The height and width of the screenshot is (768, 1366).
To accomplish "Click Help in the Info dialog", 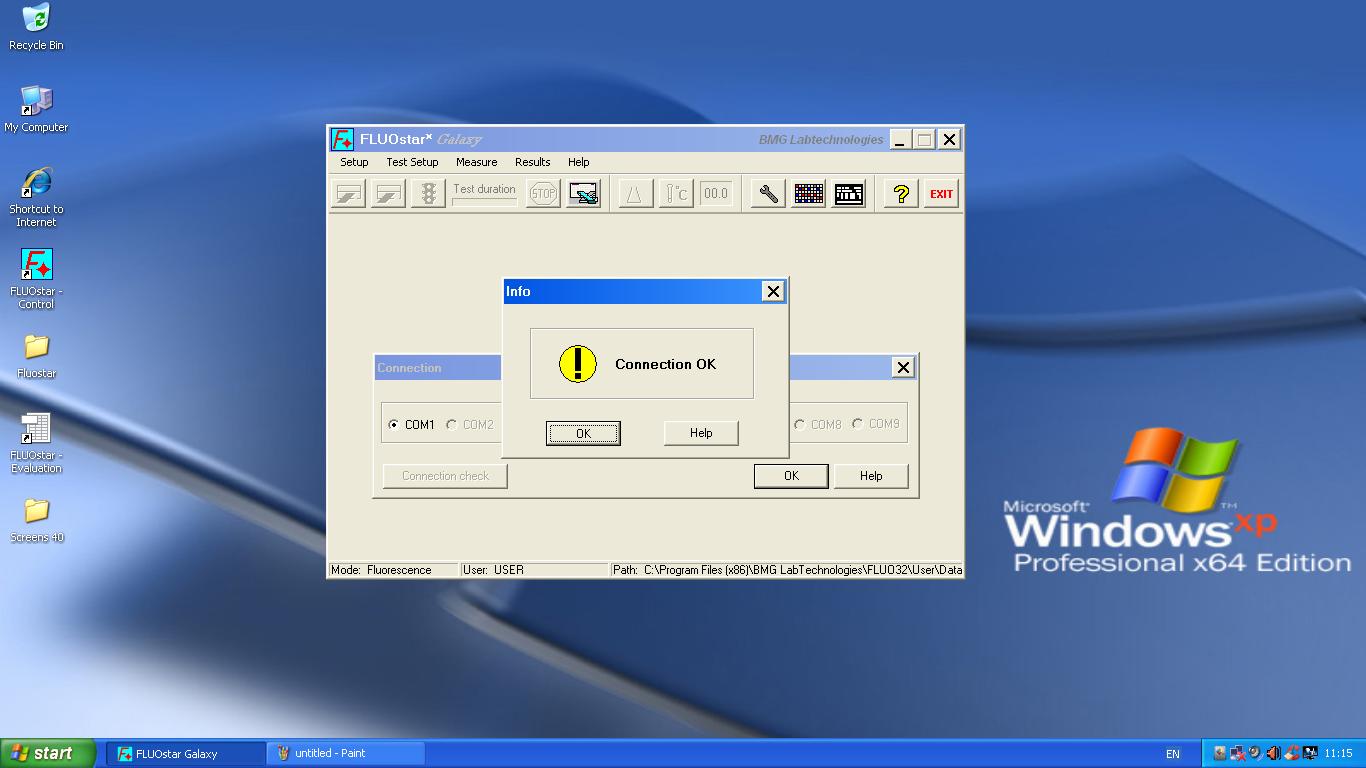I will 701,433.
